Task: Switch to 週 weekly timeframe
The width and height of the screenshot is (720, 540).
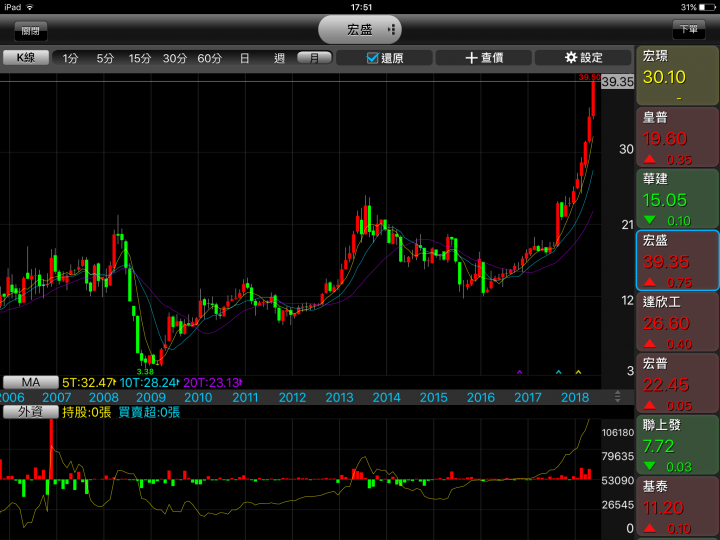Action: pos(279,58)
